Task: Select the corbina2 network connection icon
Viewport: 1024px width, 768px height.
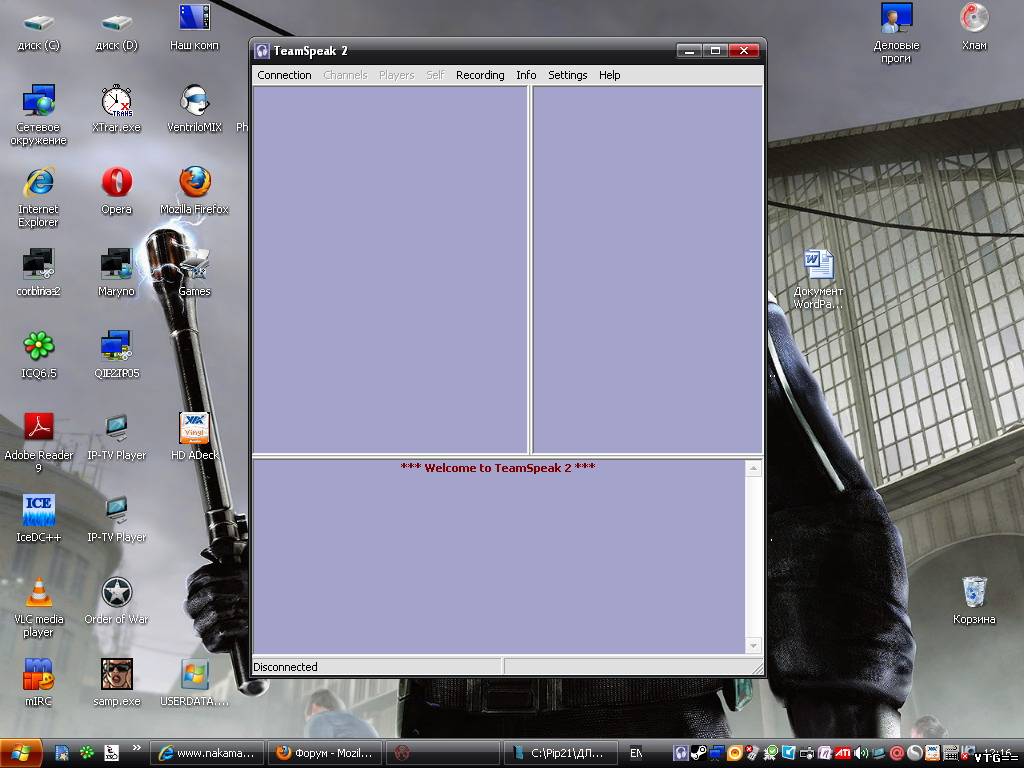Action: [39, 273]
